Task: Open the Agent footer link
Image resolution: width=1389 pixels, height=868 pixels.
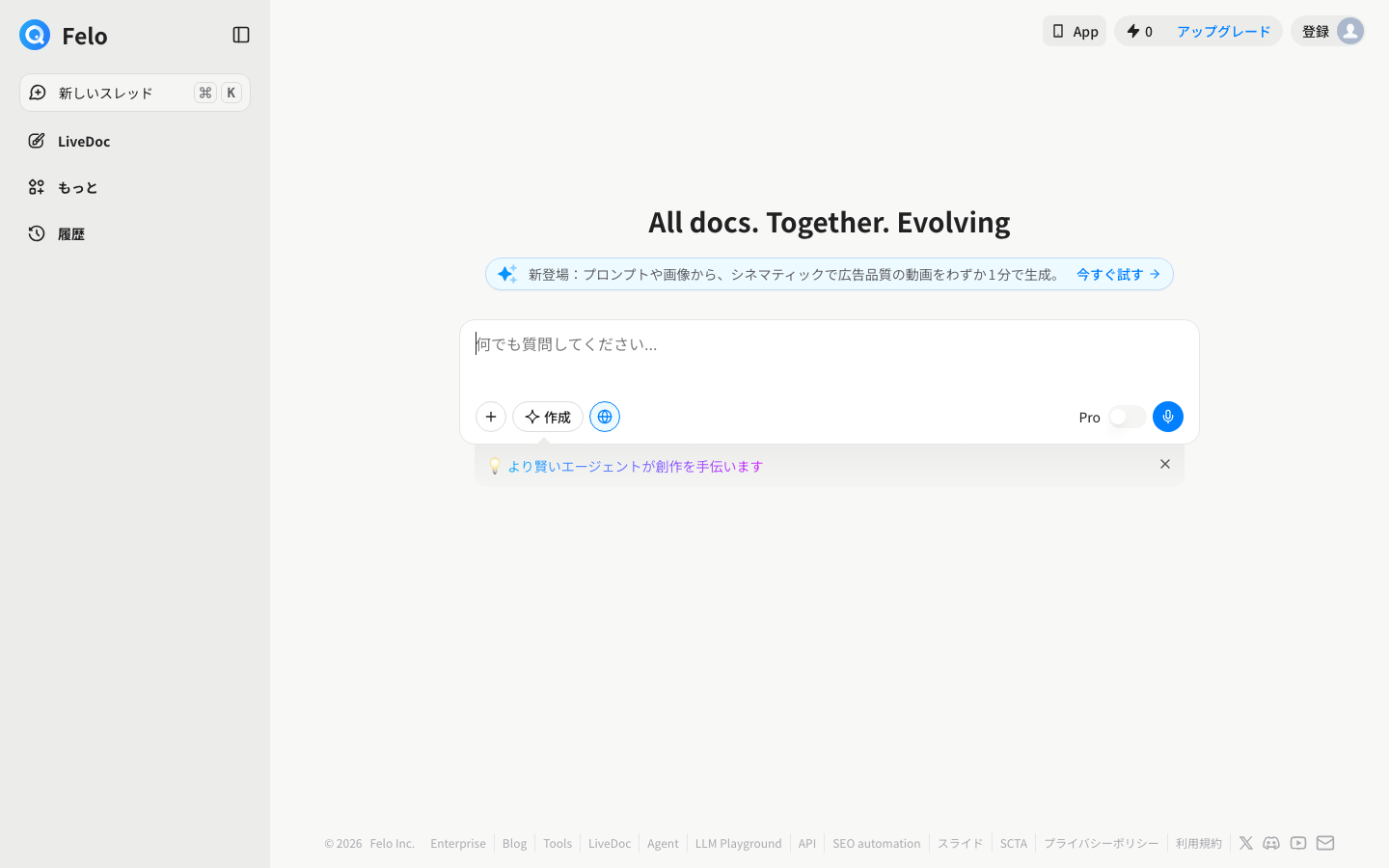Action: pos(663,843)
